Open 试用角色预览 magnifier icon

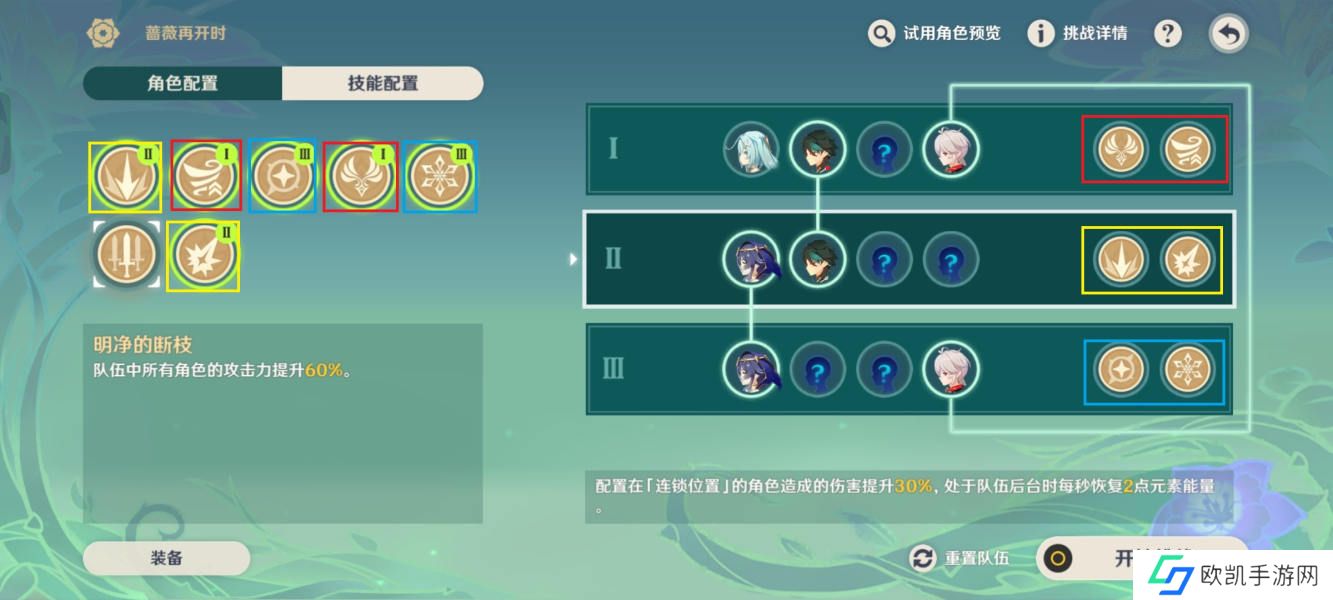click(881, 34)
